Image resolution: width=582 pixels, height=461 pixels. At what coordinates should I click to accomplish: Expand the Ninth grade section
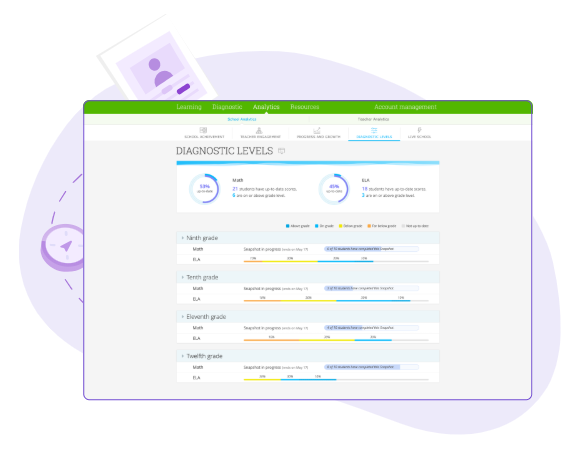tap(308, 238)
